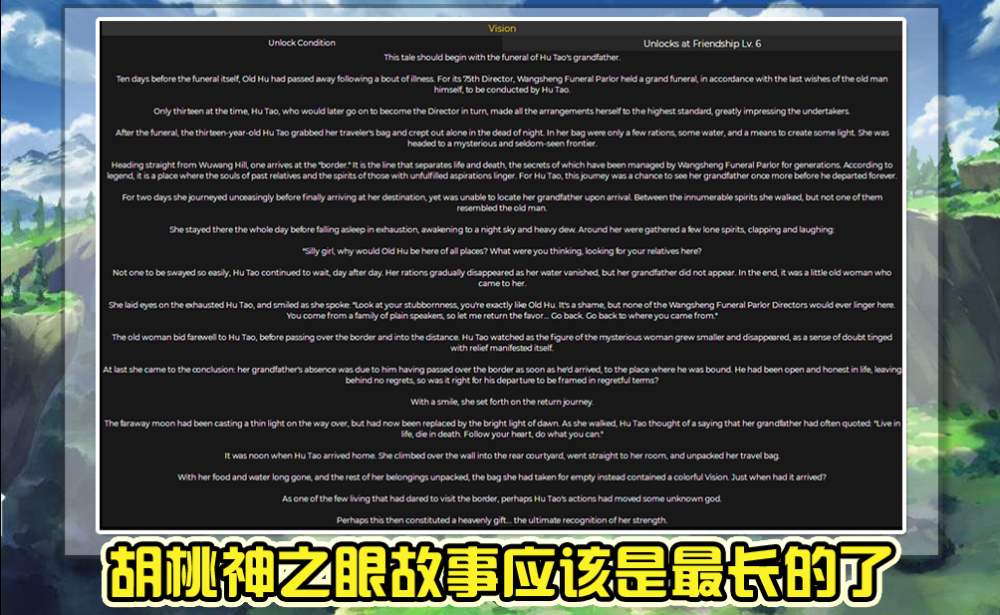The height and width of the screenshot is (615, 1000).
Task: Click the 'Vision' header title
Action: click(x=502, y=29)
